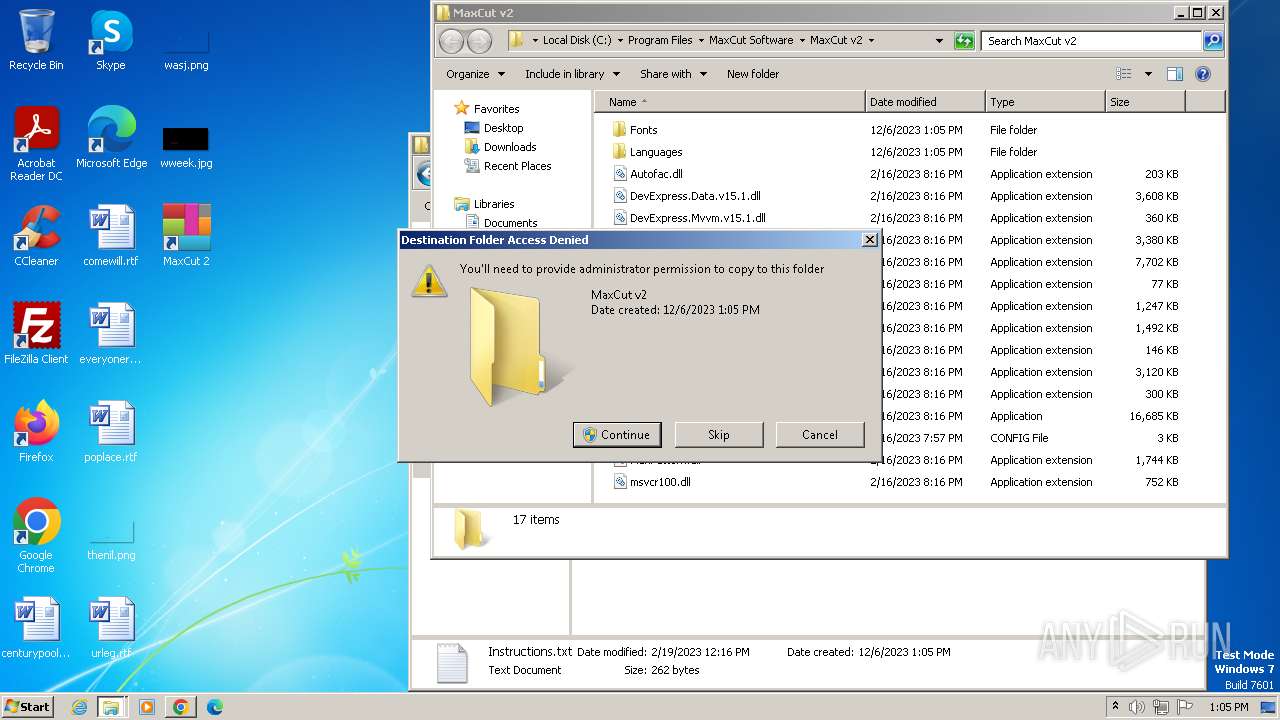The width and height of the screenshot is (1280, 720).
Task: Open CCleaner desktop shortcut
Action: click(x=36, y=236)
